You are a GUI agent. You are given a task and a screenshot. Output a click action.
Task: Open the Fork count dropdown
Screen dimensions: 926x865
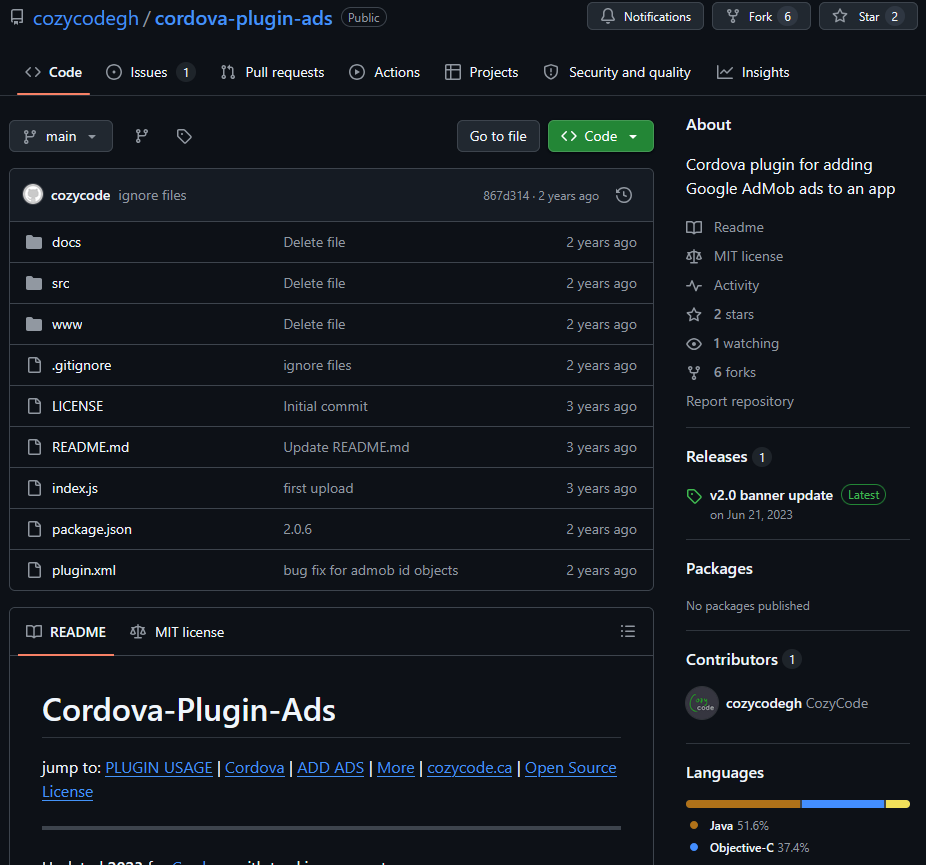760,16
